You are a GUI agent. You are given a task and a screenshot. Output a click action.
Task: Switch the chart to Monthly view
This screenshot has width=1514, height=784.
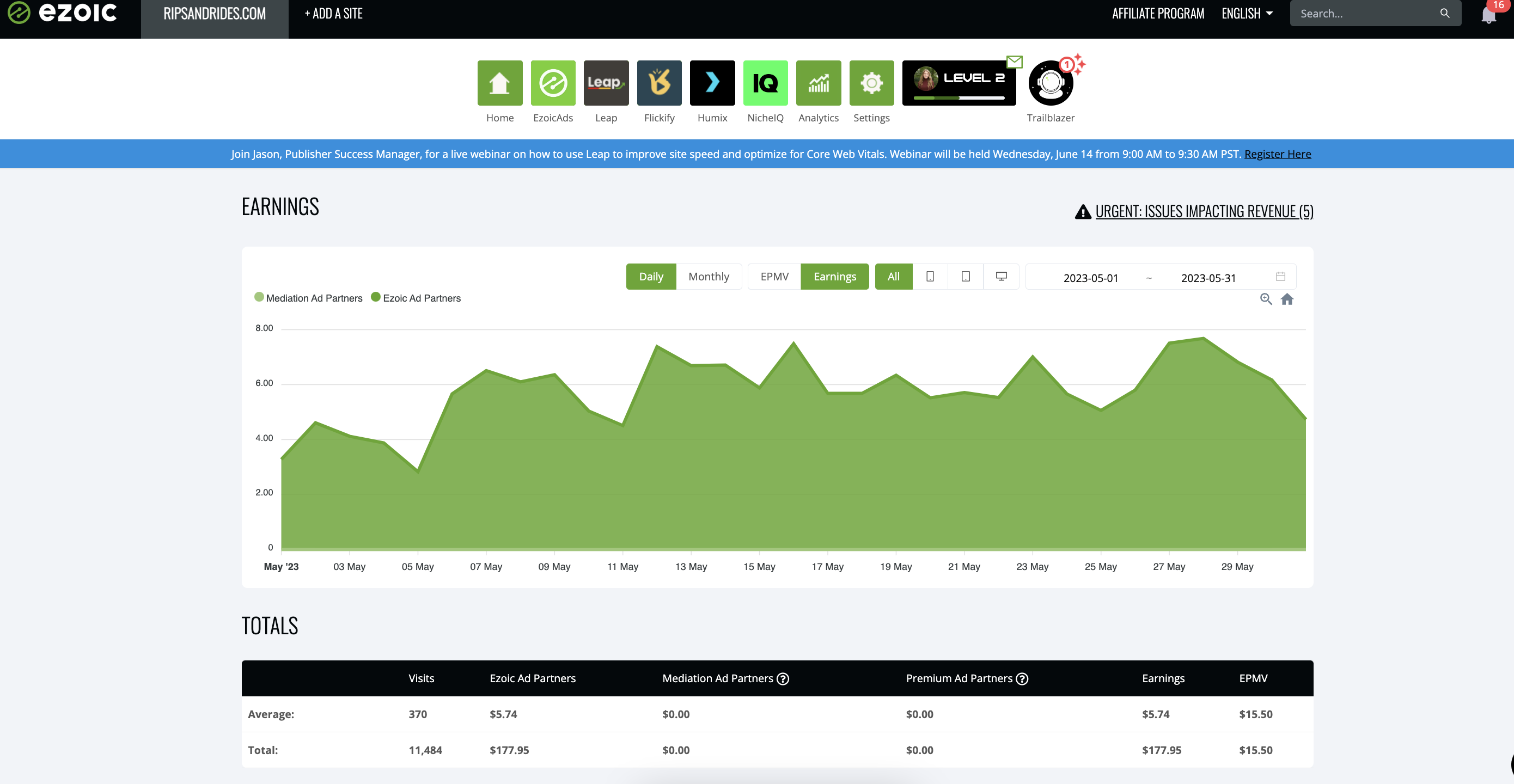(709, 276)
